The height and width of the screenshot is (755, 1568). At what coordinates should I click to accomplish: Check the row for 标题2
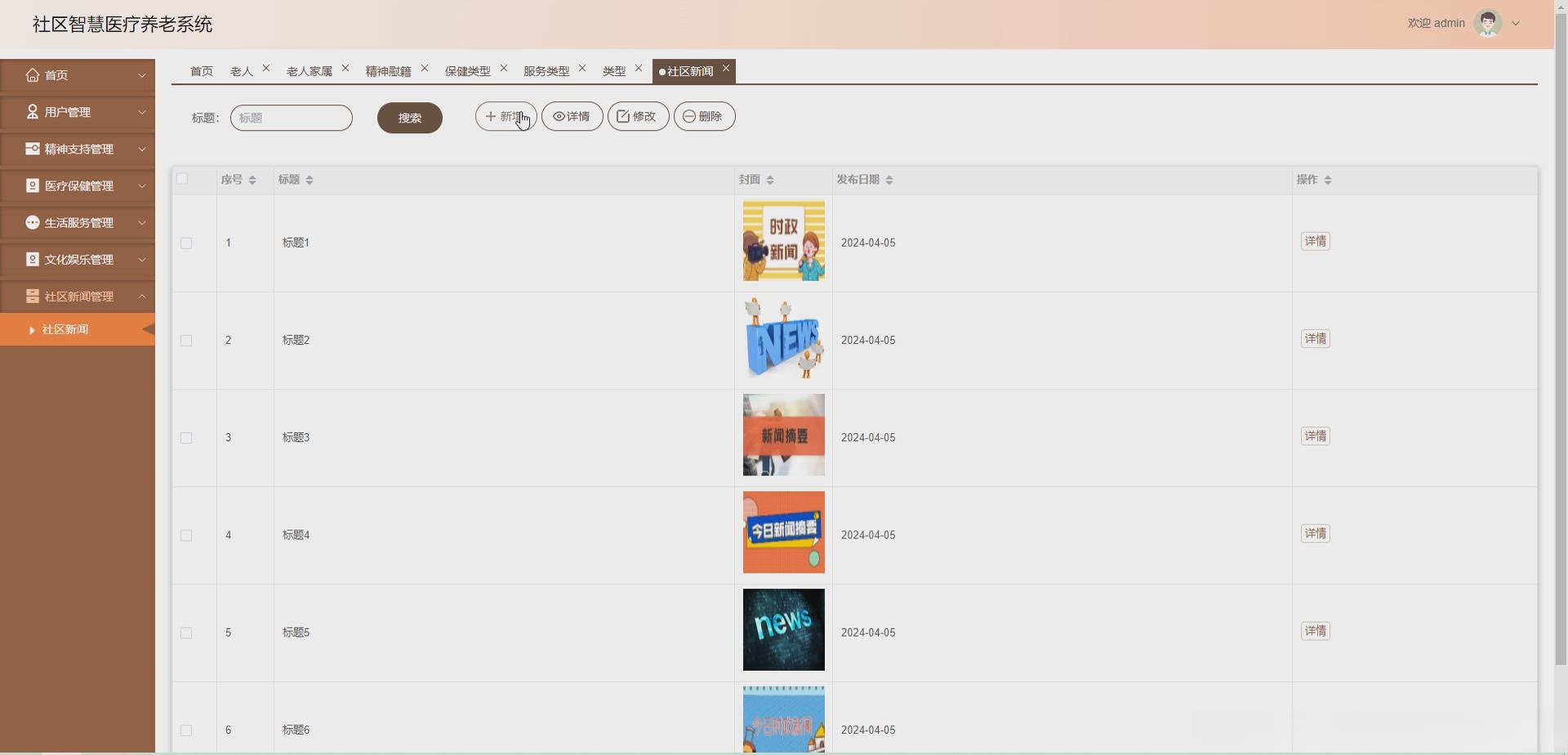point(186,341)
